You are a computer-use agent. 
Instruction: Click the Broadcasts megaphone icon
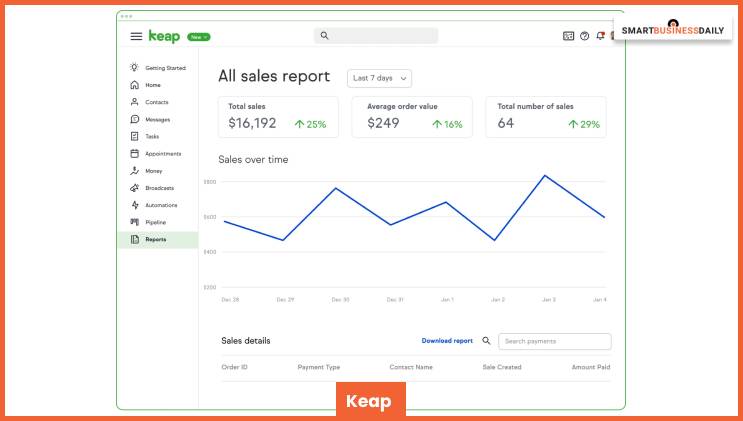coord(135,188)
